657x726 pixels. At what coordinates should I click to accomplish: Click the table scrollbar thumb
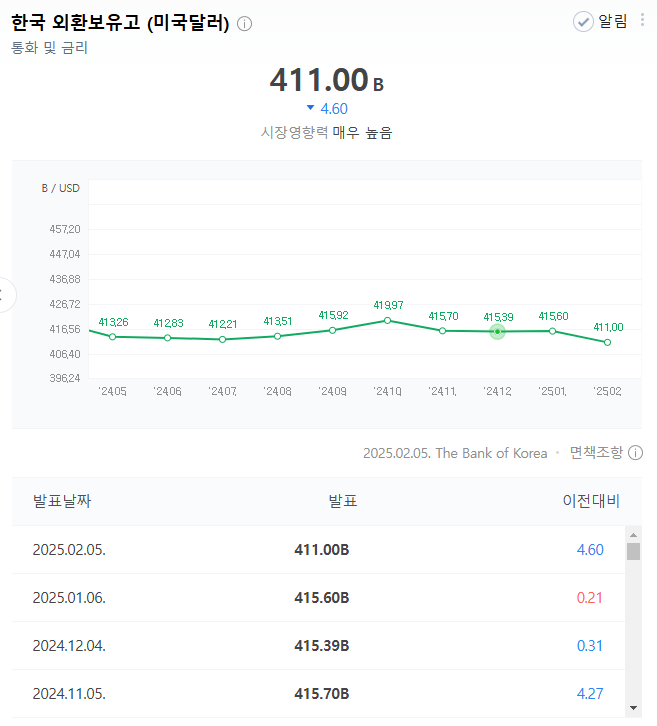633,551
